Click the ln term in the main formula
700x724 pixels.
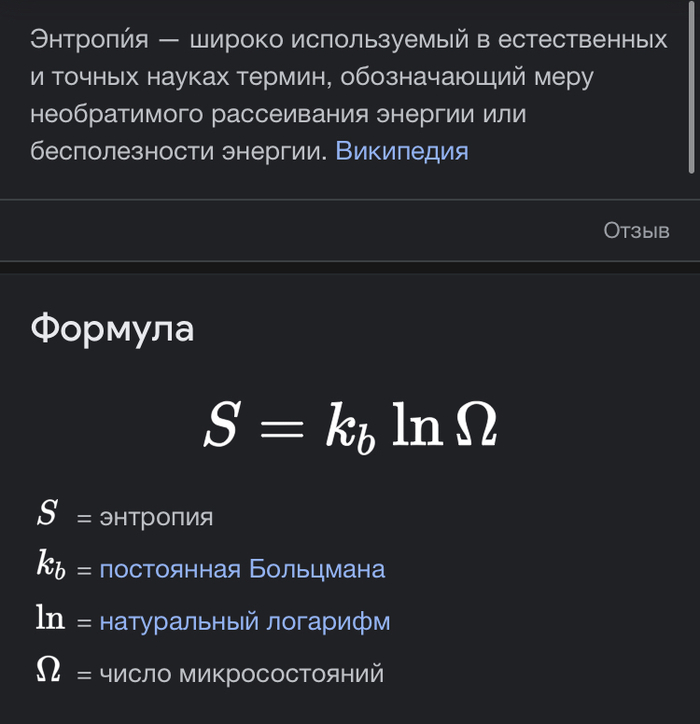[418, 427]
